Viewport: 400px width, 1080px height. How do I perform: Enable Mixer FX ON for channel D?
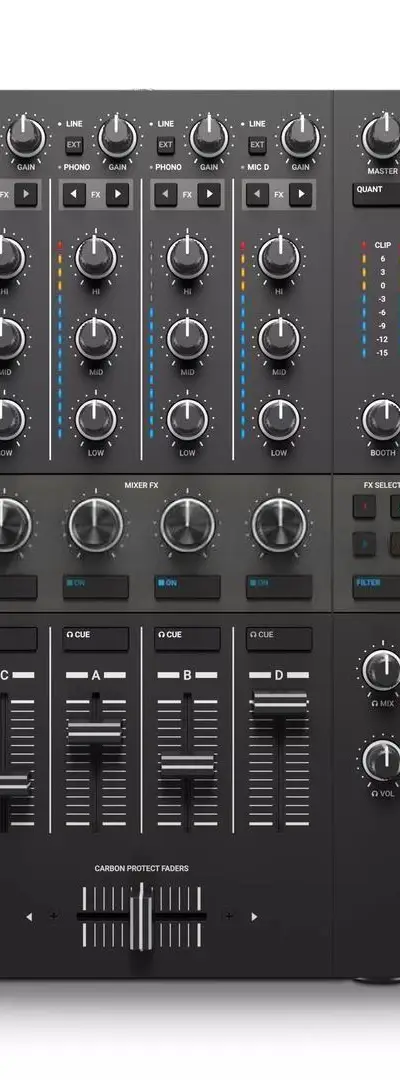click(x=279, y=587)
